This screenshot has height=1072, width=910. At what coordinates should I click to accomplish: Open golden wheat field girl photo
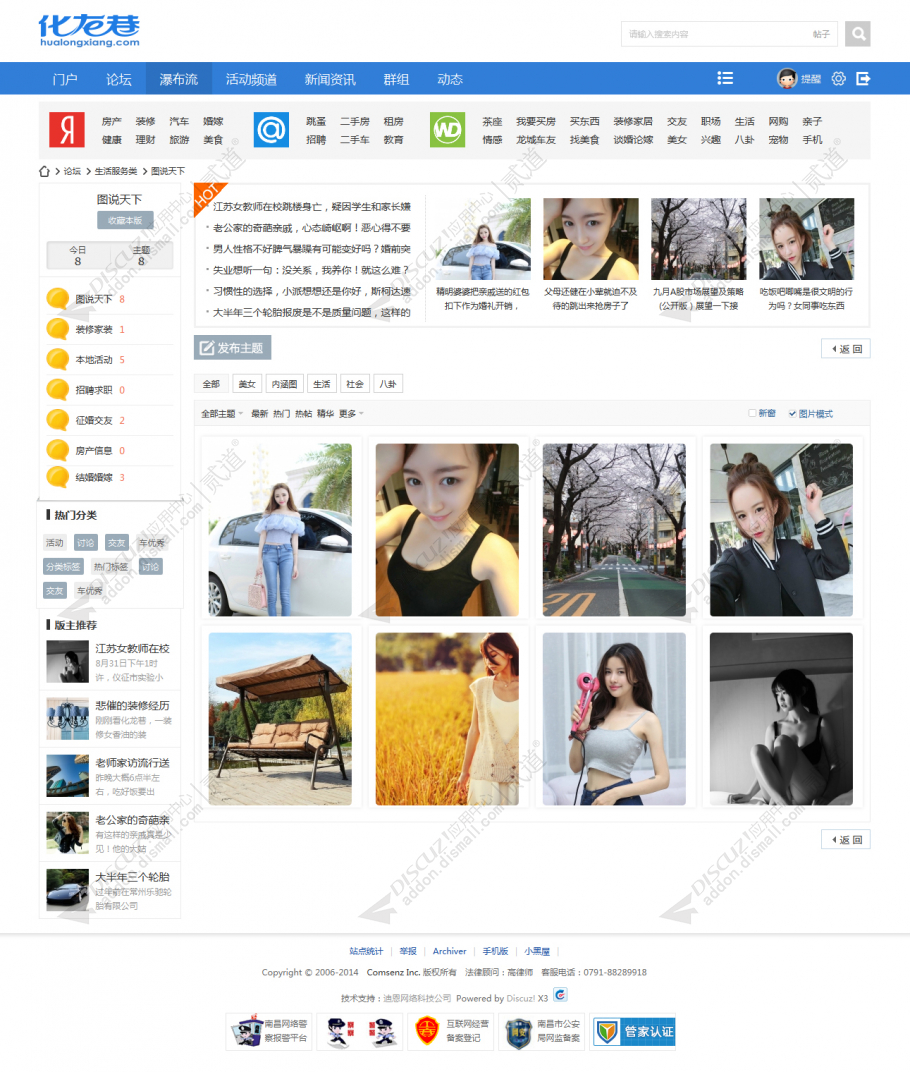(x=447, y=719)
